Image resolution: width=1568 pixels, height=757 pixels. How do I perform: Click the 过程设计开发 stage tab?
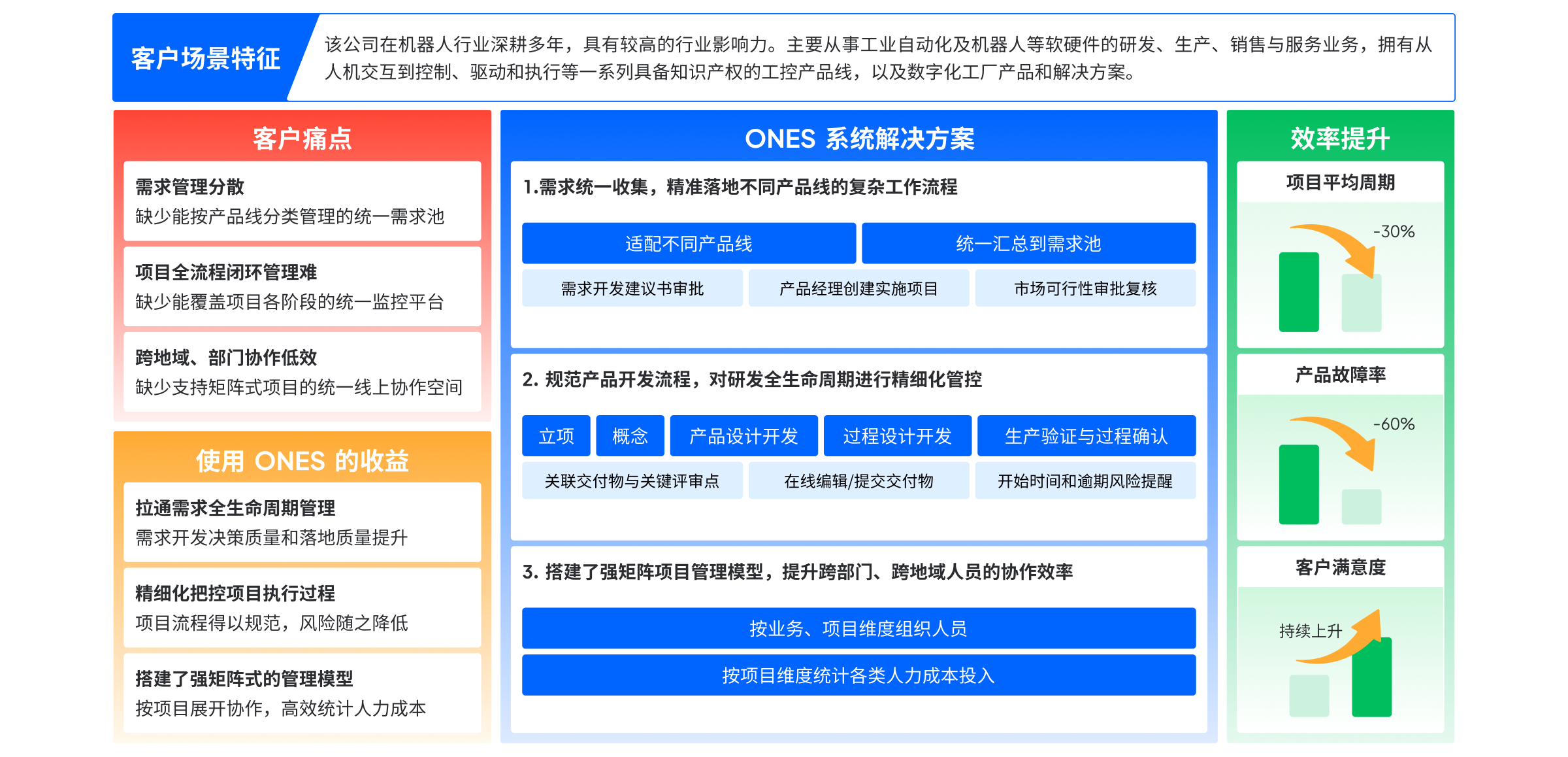(898, 435)
